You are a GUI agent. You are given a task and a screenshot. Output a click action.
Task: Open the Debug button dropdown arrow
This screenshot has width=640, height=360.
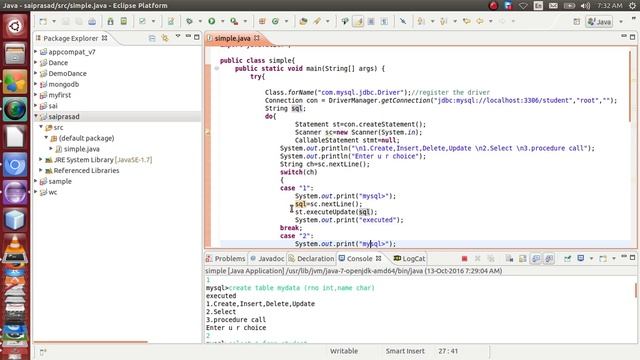click(200, 21)
